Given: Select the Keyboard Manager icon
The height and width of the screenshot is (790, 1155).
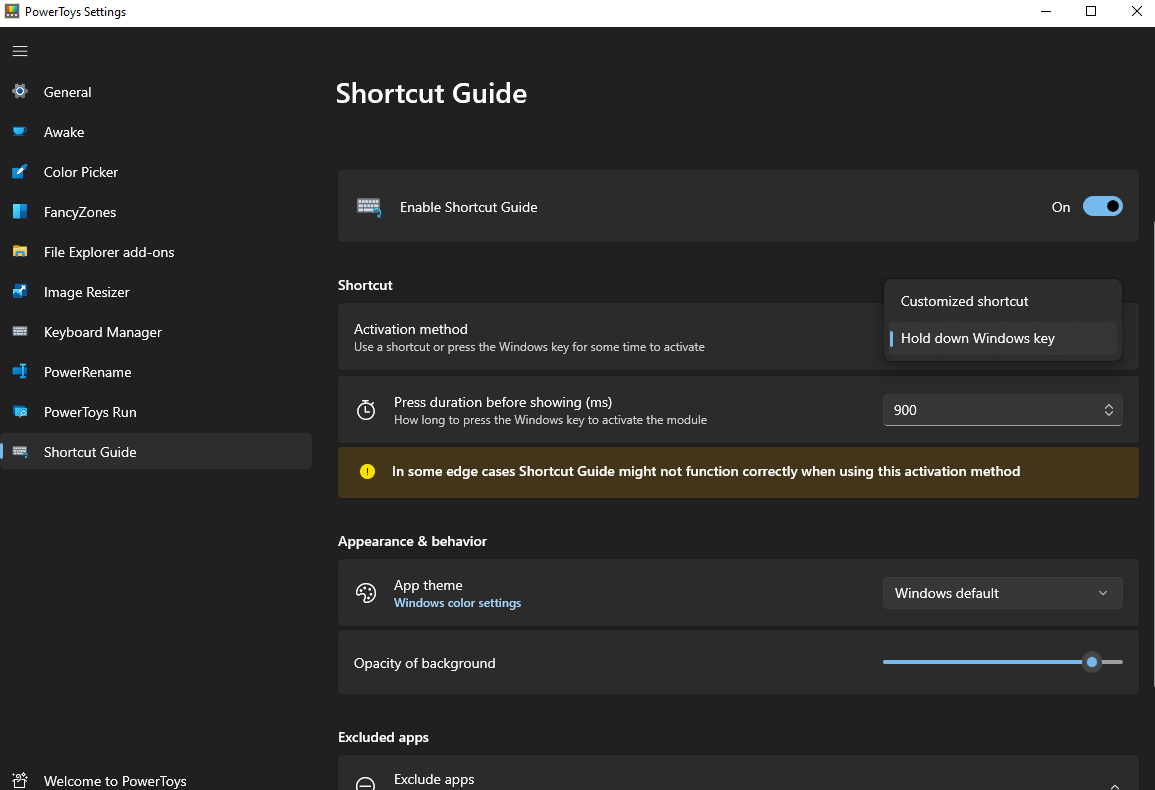Looking at the screenshot, I should pyautogui.click(x=19, y=331).
